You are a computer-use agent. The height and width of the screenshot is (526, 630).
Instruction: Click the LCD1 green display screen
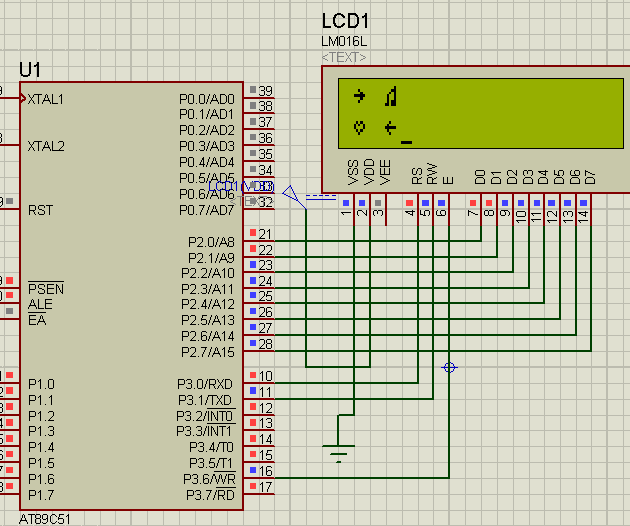pyautogui.click(x=481, y=114)
